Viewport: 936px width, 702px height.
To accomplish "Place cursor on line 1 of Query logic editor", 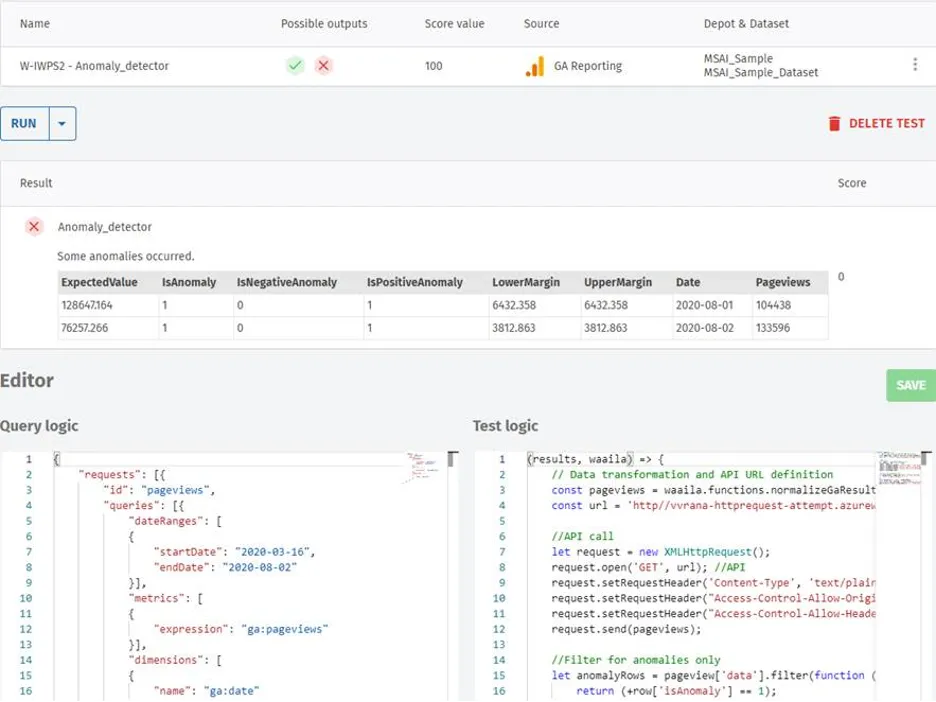I will pos(230,459).
